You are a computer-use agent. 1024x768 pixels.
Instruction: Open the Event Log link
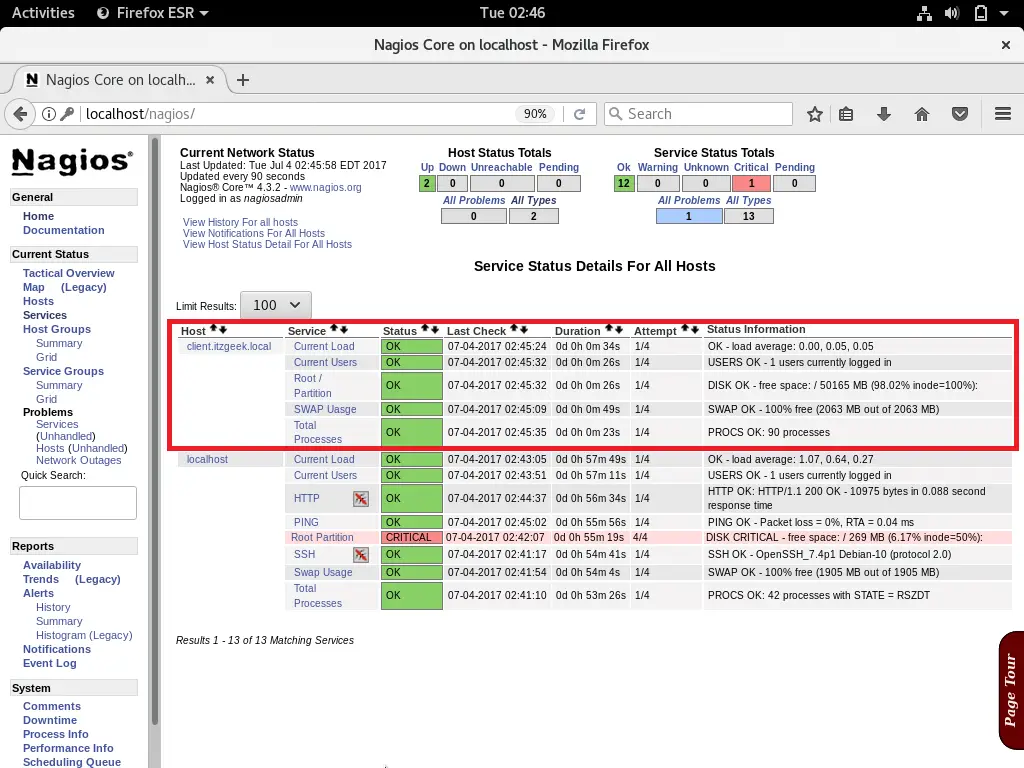click(x=50, y=663)
